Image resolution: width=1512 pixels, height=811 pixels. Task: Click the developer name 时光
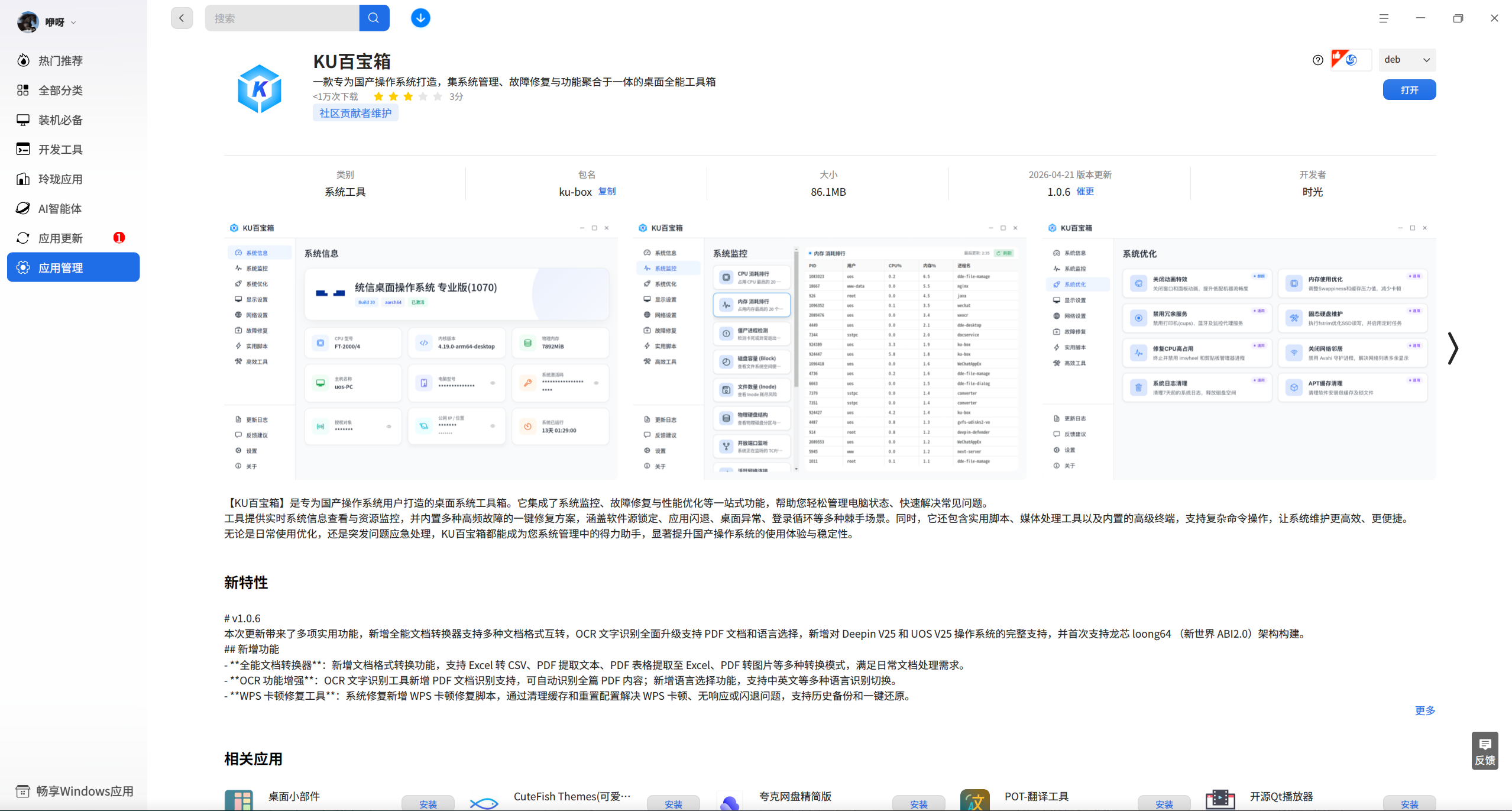click(1313, 192)
